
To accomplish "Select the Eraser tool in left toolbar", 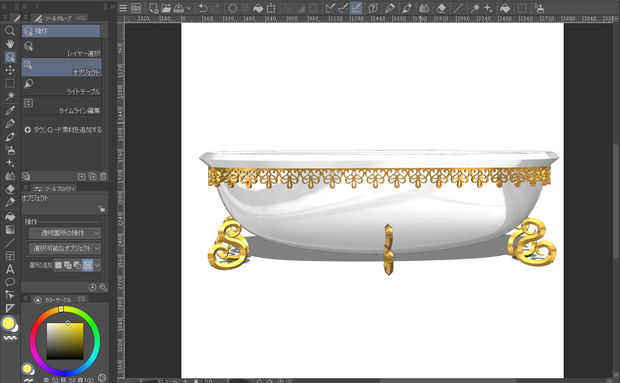I will 10,189.
